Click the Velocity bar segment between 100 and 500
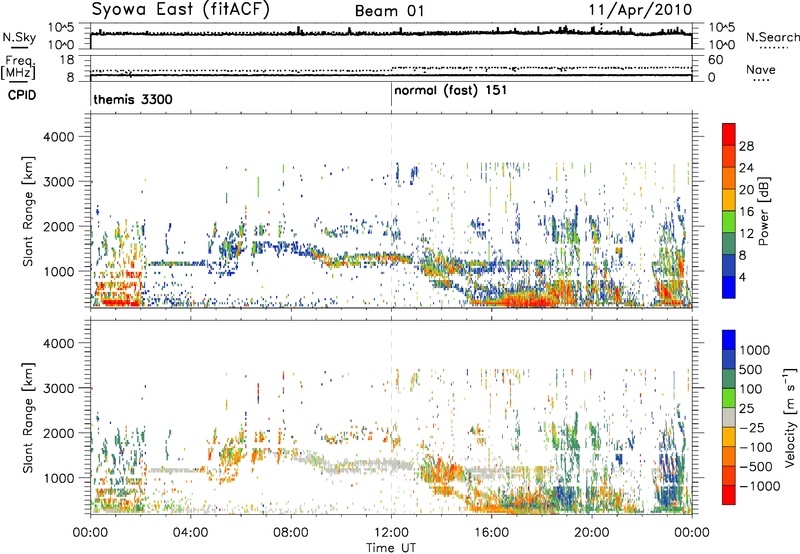Image resolution: width=800 pixels, height=554 pixels. point(729,379)
